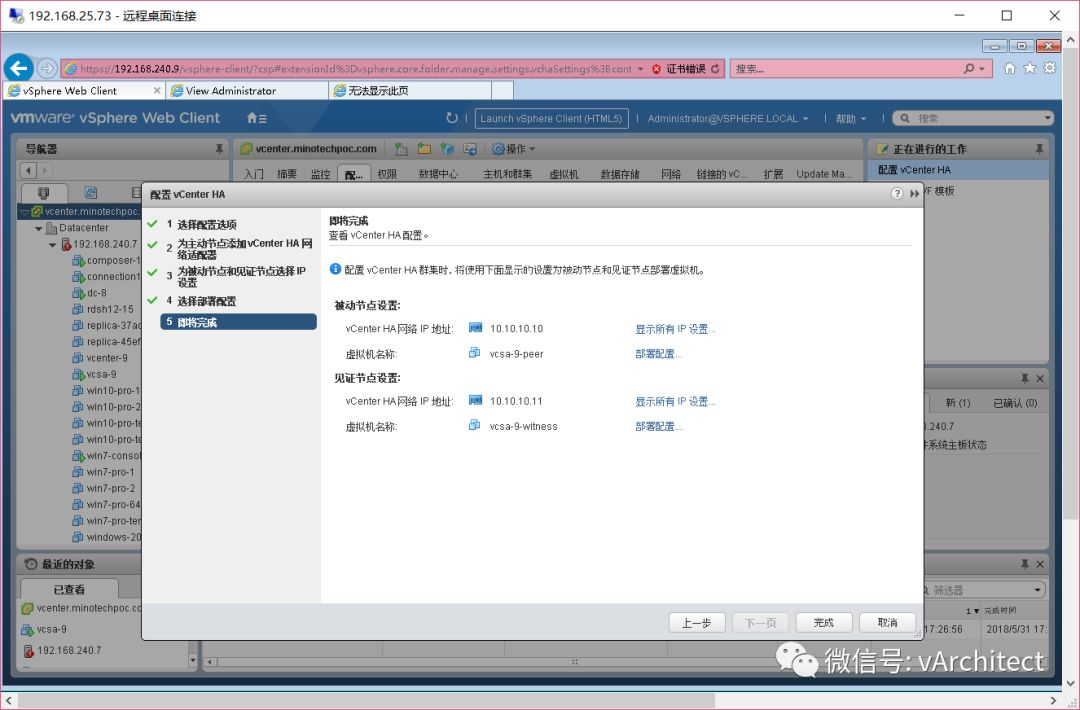Screen dimensions: 1080x710
Task: Click search magnifier in IE search box
Action: tap(969, 69)
